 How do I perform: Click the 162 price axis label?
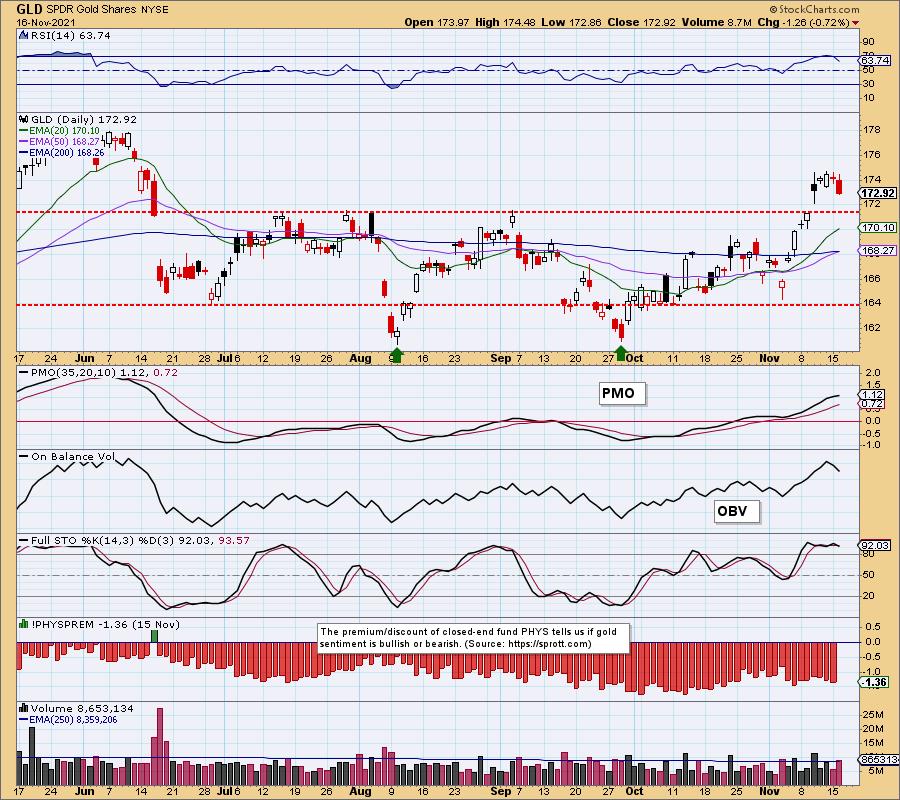(x=872, y=328)
